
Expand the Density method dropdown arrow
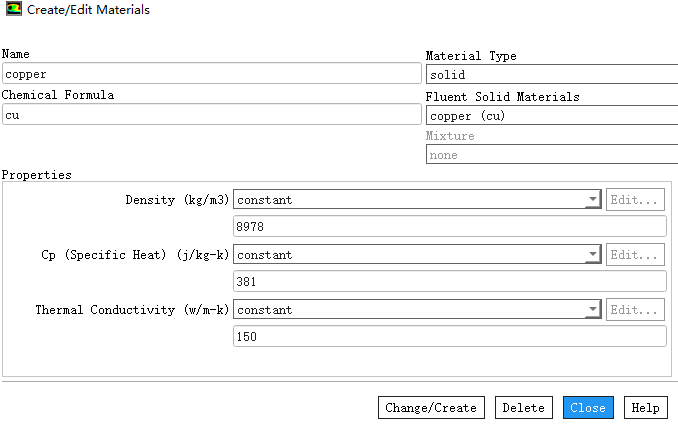click(593, 200)
